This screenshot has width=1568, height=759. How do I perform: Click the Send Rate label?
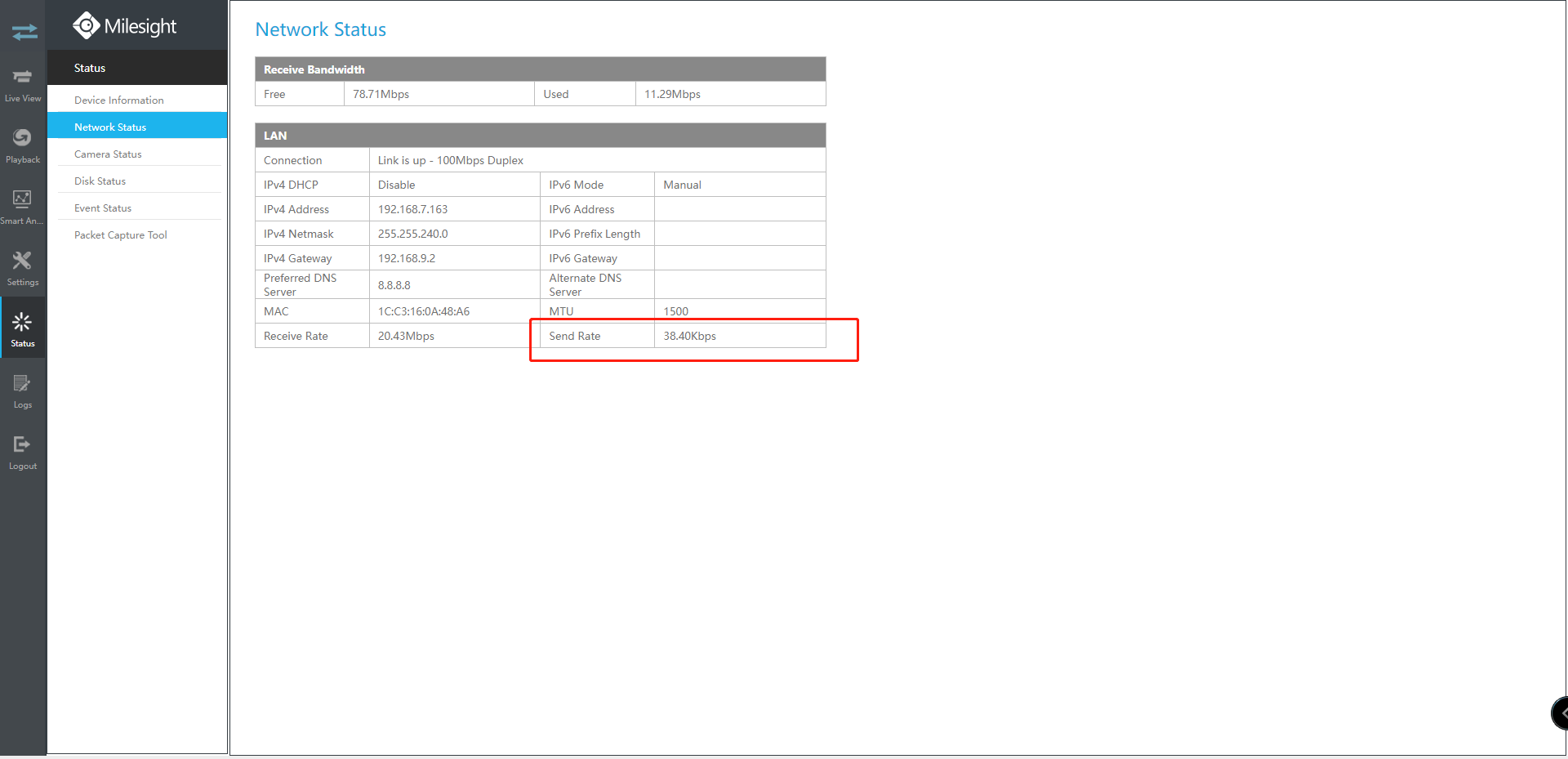coord(574,336)
